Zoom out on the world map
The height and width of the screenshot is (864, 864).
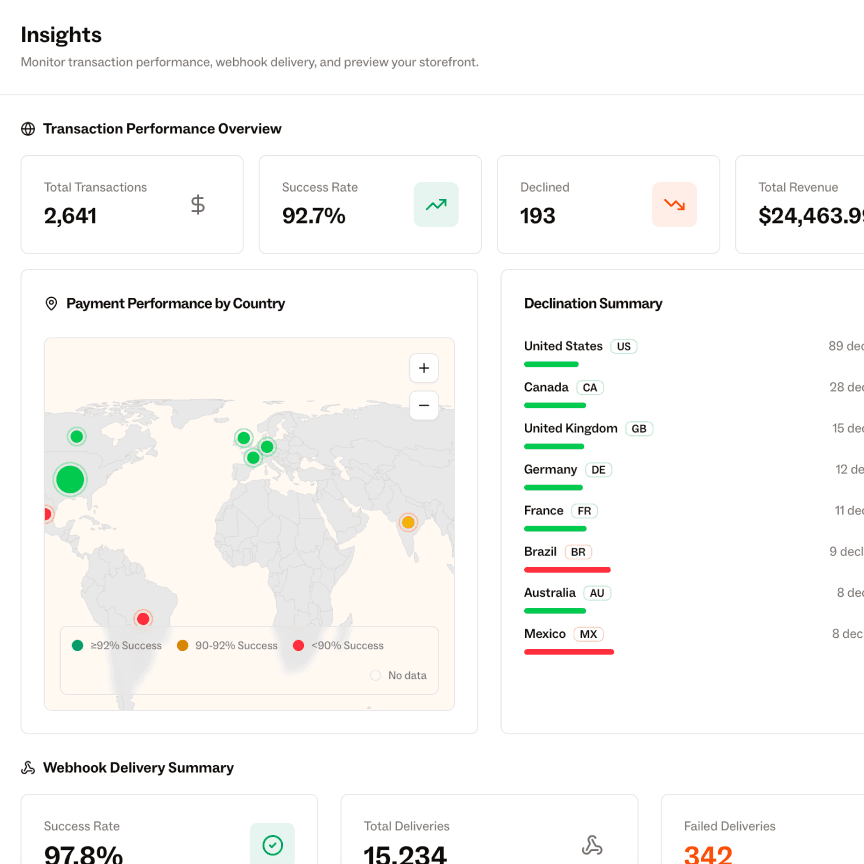[x=423, y=405]
